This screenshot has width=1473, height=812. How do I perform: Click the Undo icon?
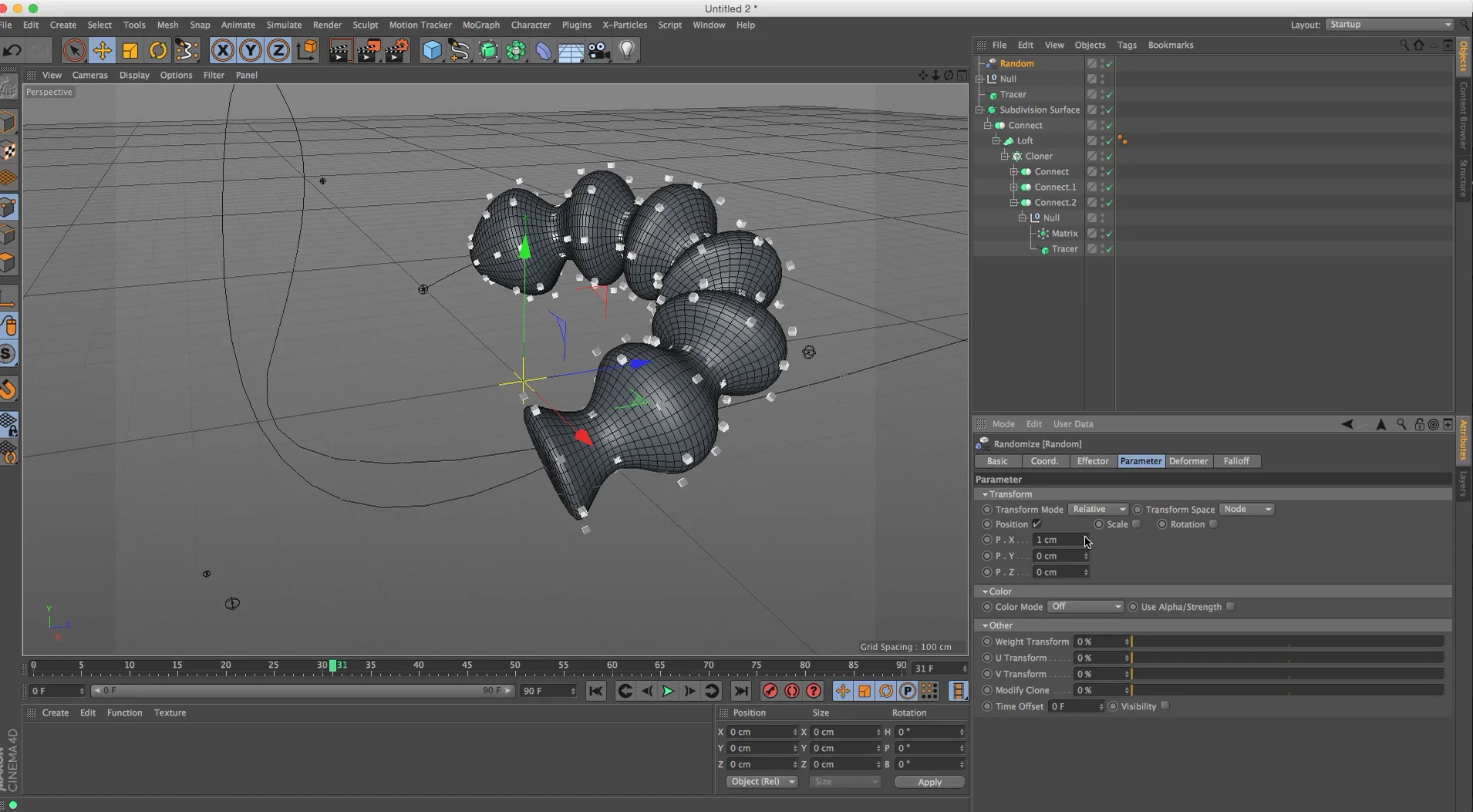coord(12,50)
